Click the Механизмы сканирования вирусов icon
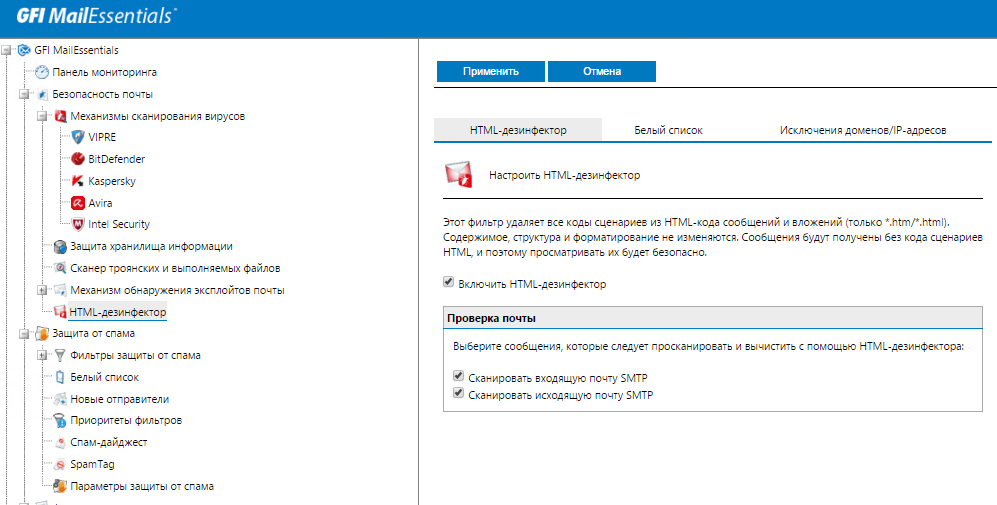The height and width of the screenshot is (505, 997). (60, 116)
